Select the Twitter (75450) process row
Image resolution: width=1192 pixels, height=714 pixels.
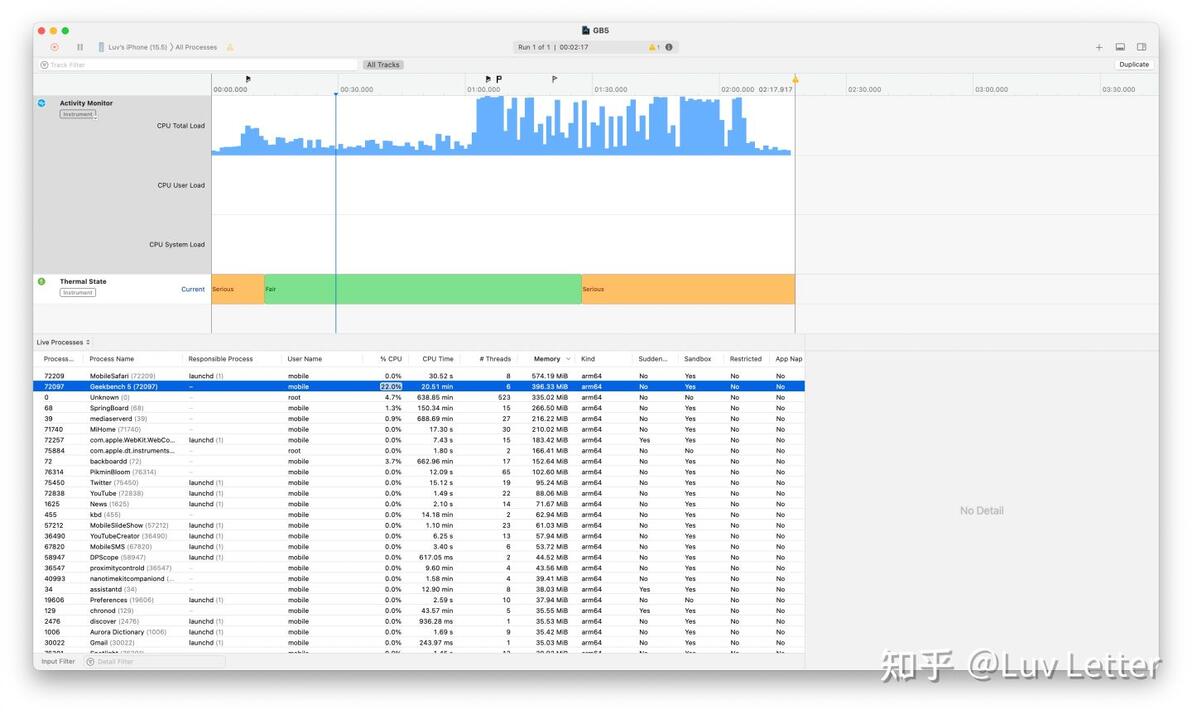419,482
